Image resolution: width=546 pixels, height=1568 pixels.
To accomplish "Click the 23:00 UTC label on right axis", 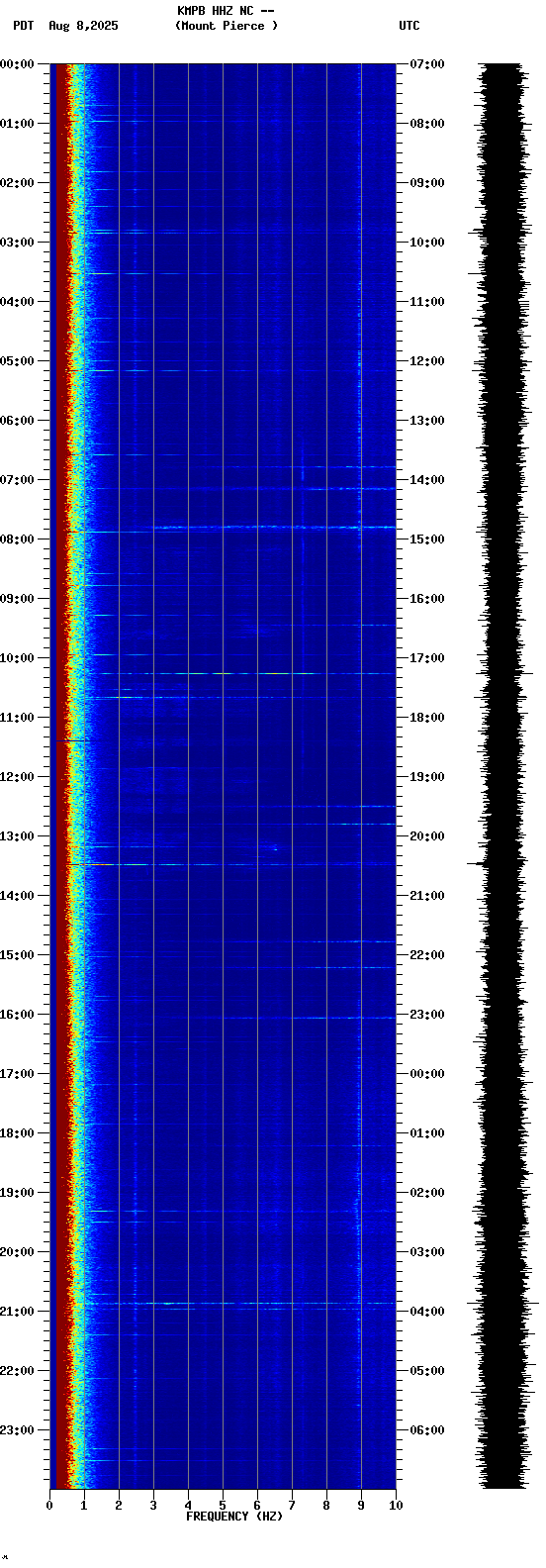I will [x=427, y=1015].
